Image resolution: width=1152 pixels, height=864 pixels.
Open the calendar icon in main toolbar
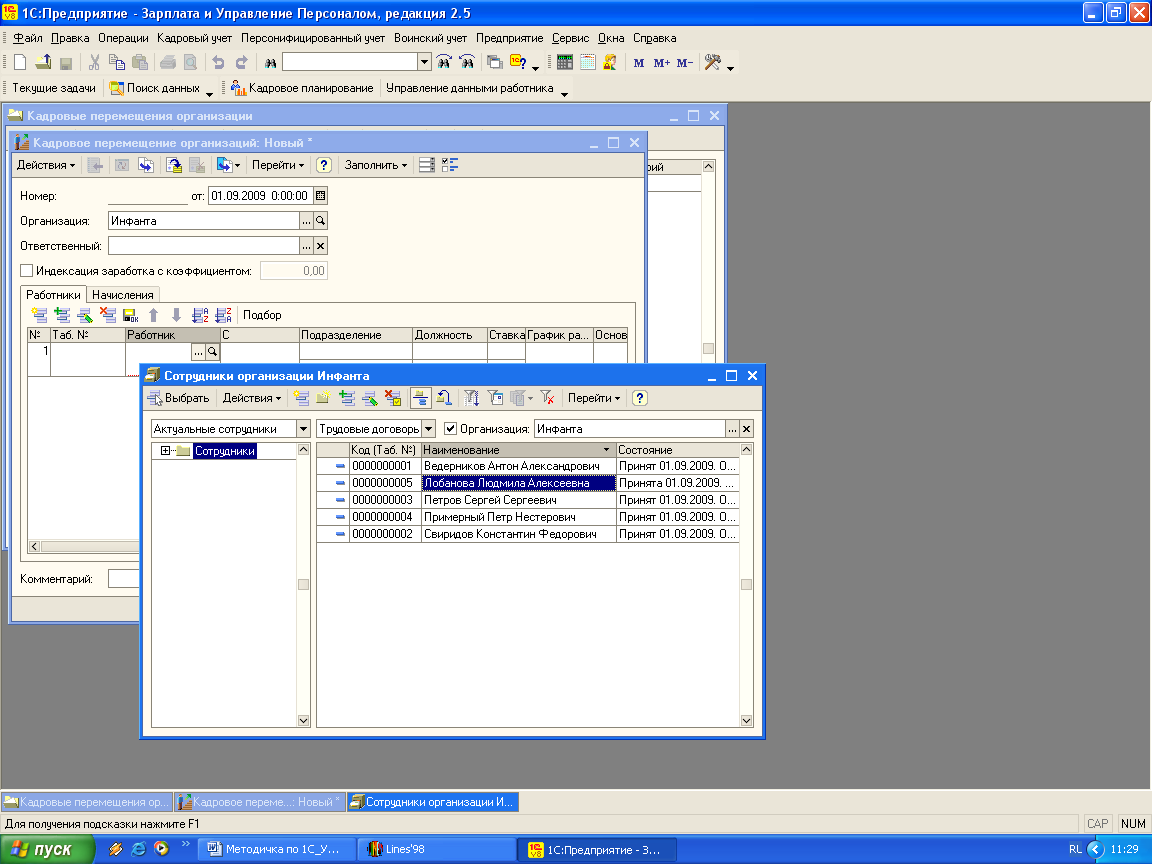coord(587,62)
